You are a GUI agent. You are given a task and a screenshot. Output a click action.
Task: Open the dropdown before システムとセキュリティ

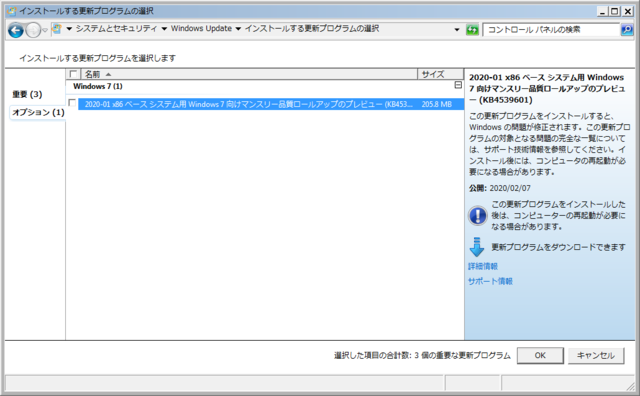tap(69, 29)
